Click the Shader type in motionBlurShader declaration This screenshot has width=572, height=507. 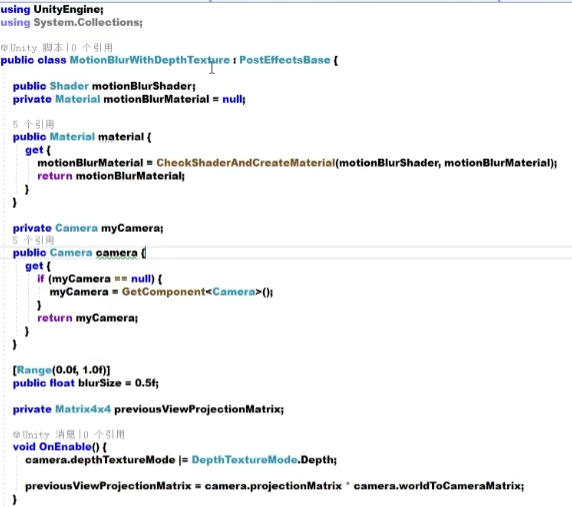click(x=69, y=86)
